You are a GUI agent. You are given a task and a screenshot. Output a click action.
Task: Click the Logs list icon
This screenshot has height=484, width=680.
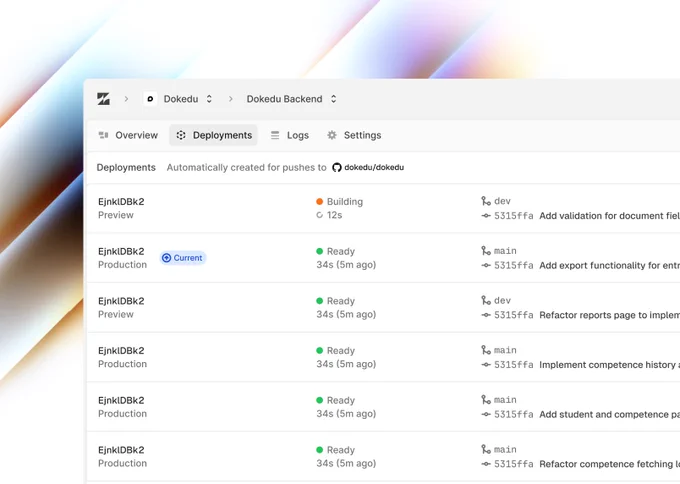tap(275, 135)
